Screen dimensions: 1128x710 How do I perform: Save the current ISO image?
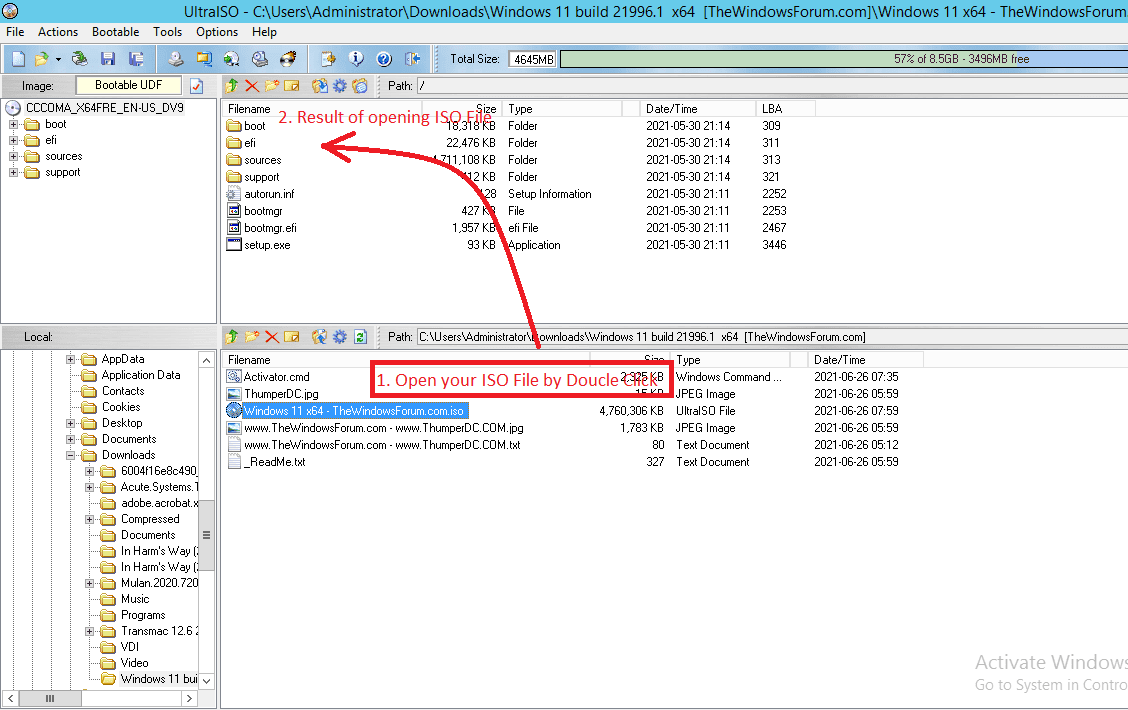108,58
